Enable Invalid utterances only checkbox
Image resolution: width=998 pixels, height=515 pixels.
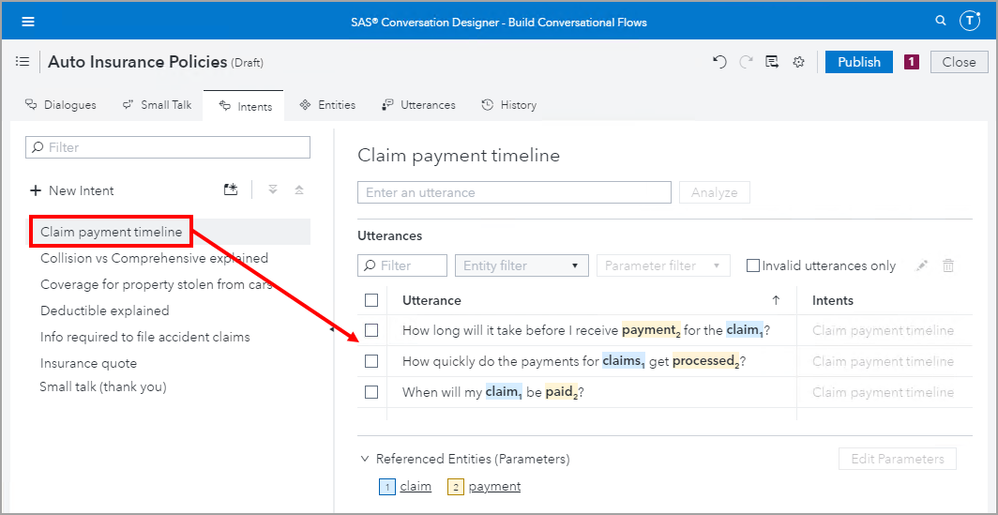[753, 265]
